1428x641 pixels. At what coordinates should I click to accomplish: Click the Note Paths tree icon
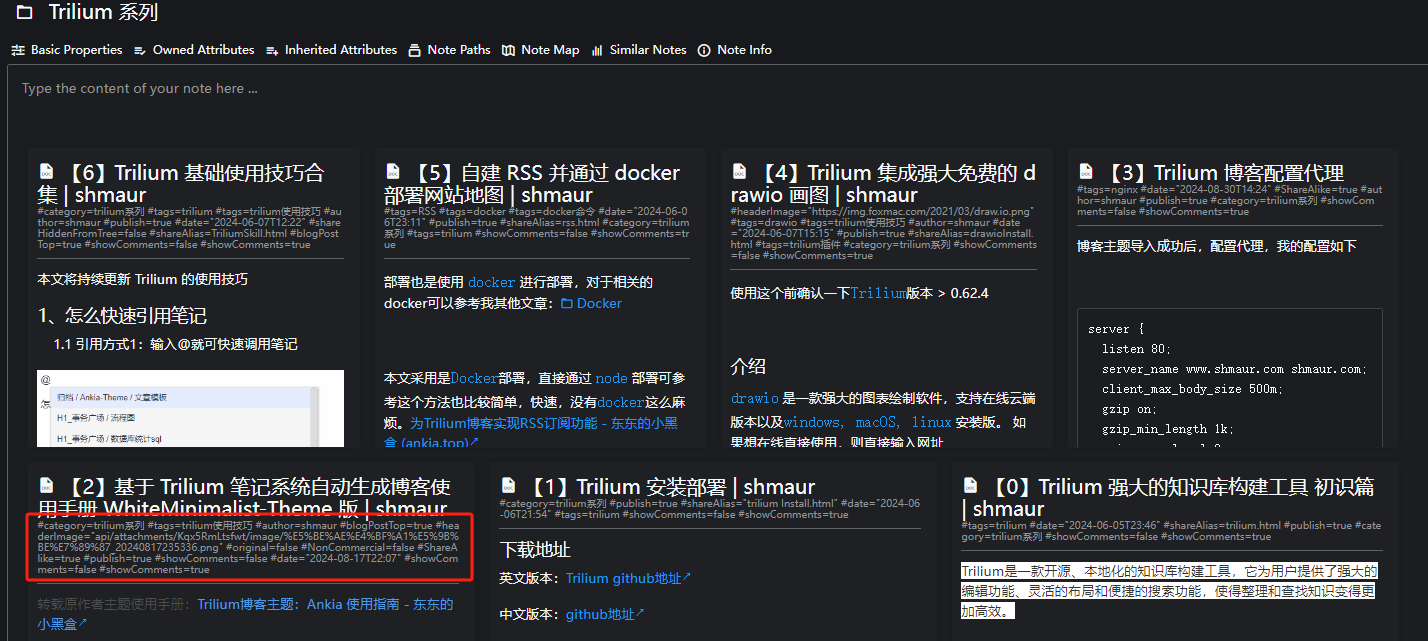[x=415, y=50]
